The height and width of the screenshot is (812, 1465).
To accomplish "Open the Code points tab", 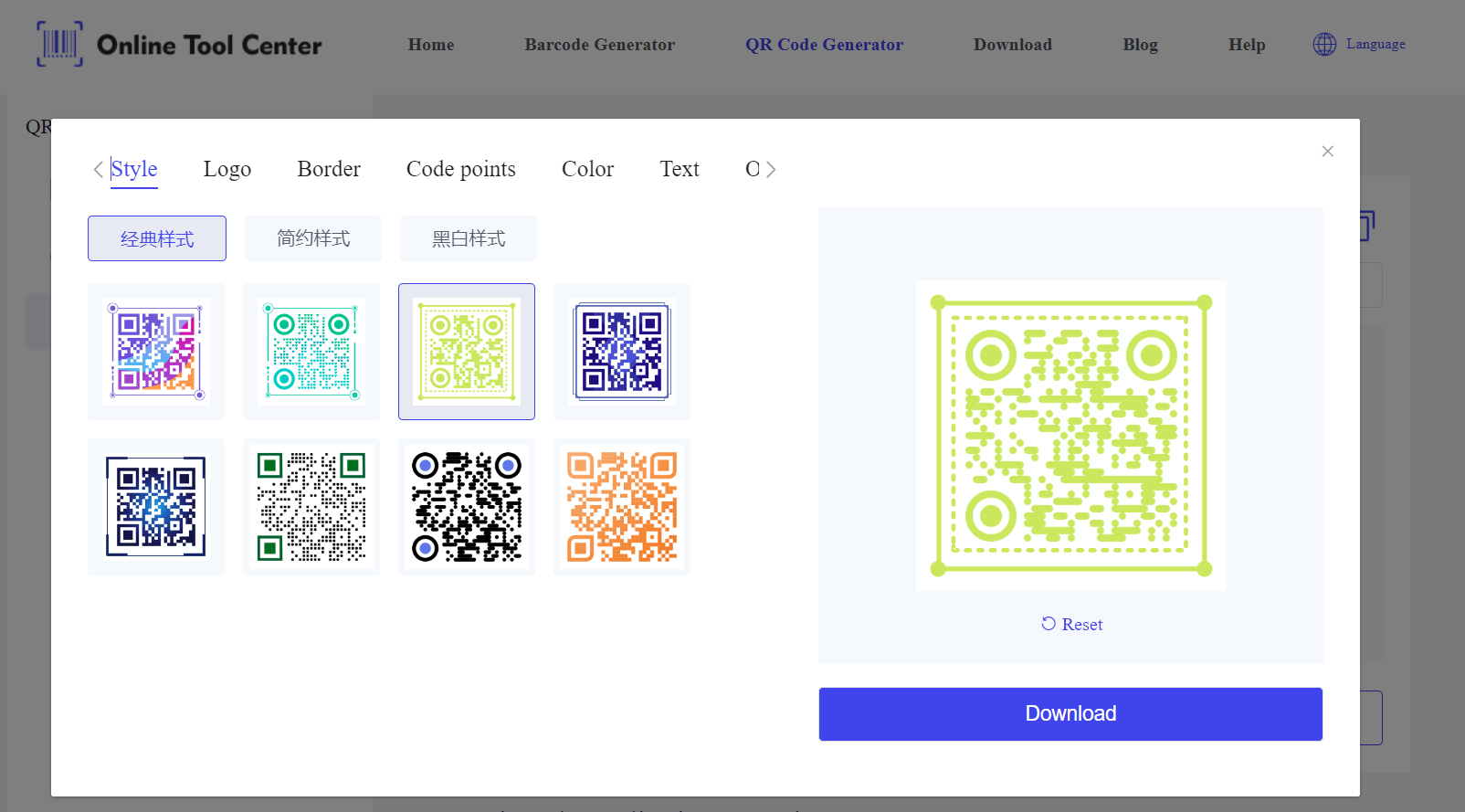I will coord(461,169).
